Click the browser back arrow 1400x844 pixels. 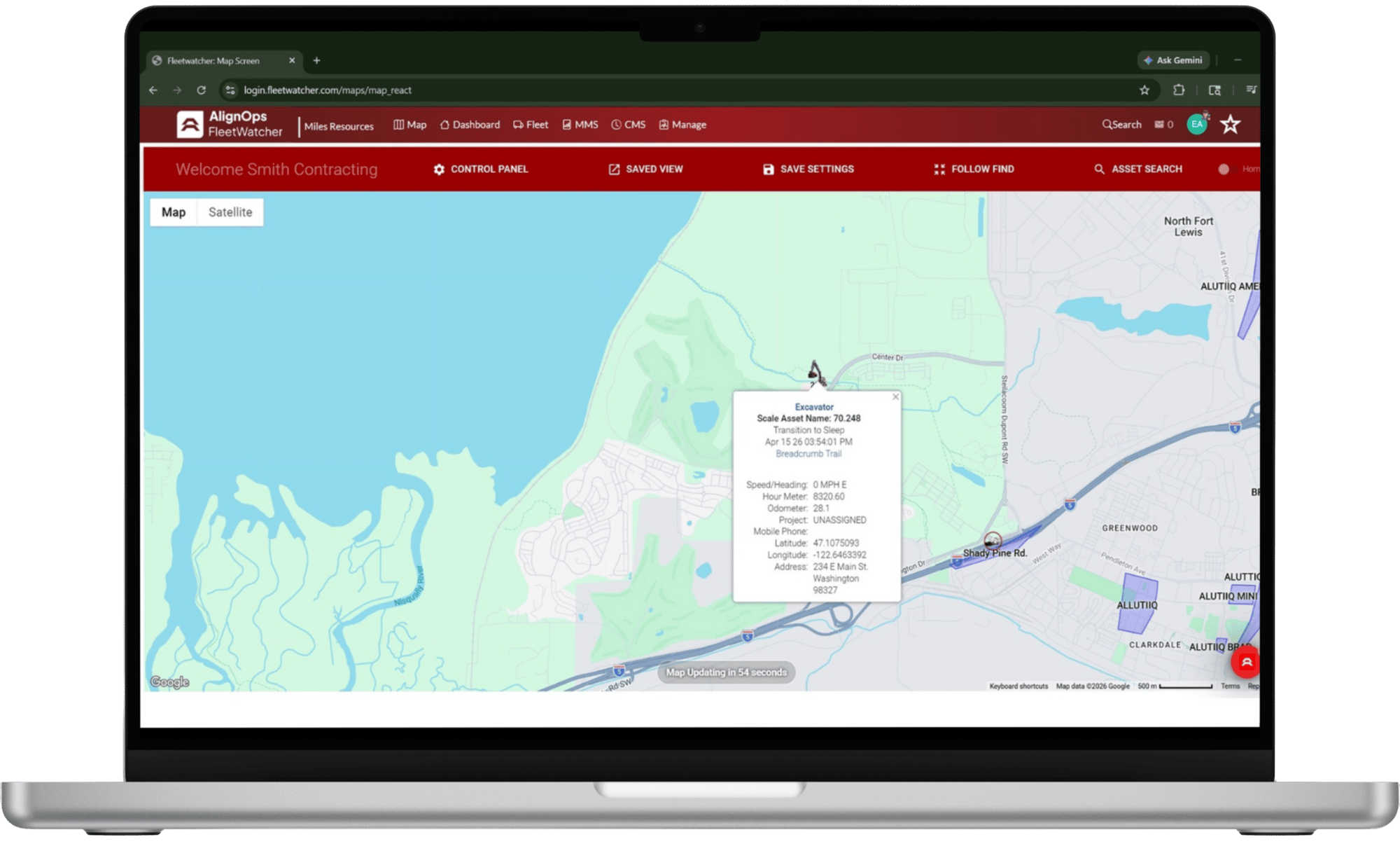[x=153, y=90]
